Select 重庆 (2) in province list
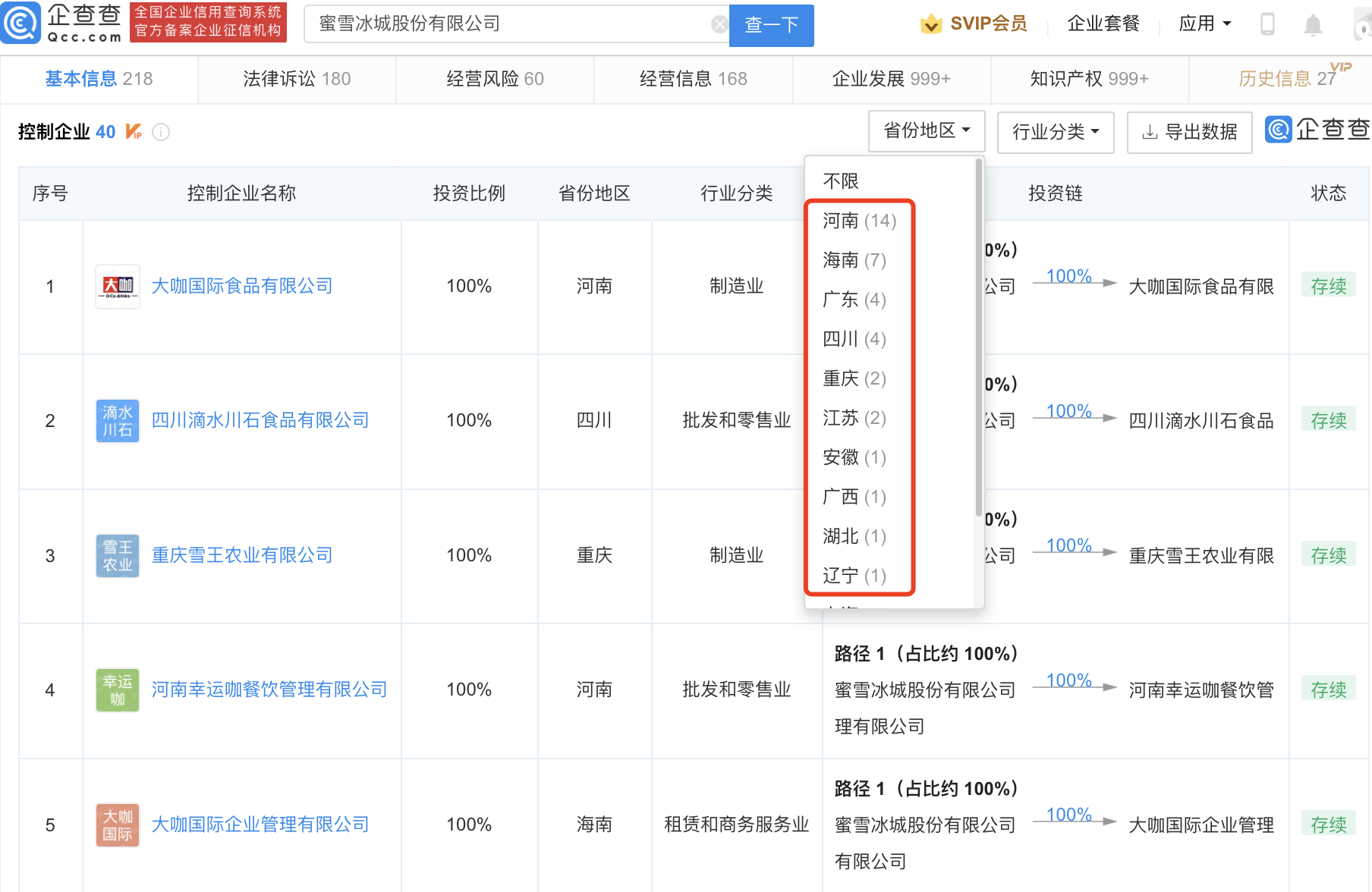 [854, 378]
